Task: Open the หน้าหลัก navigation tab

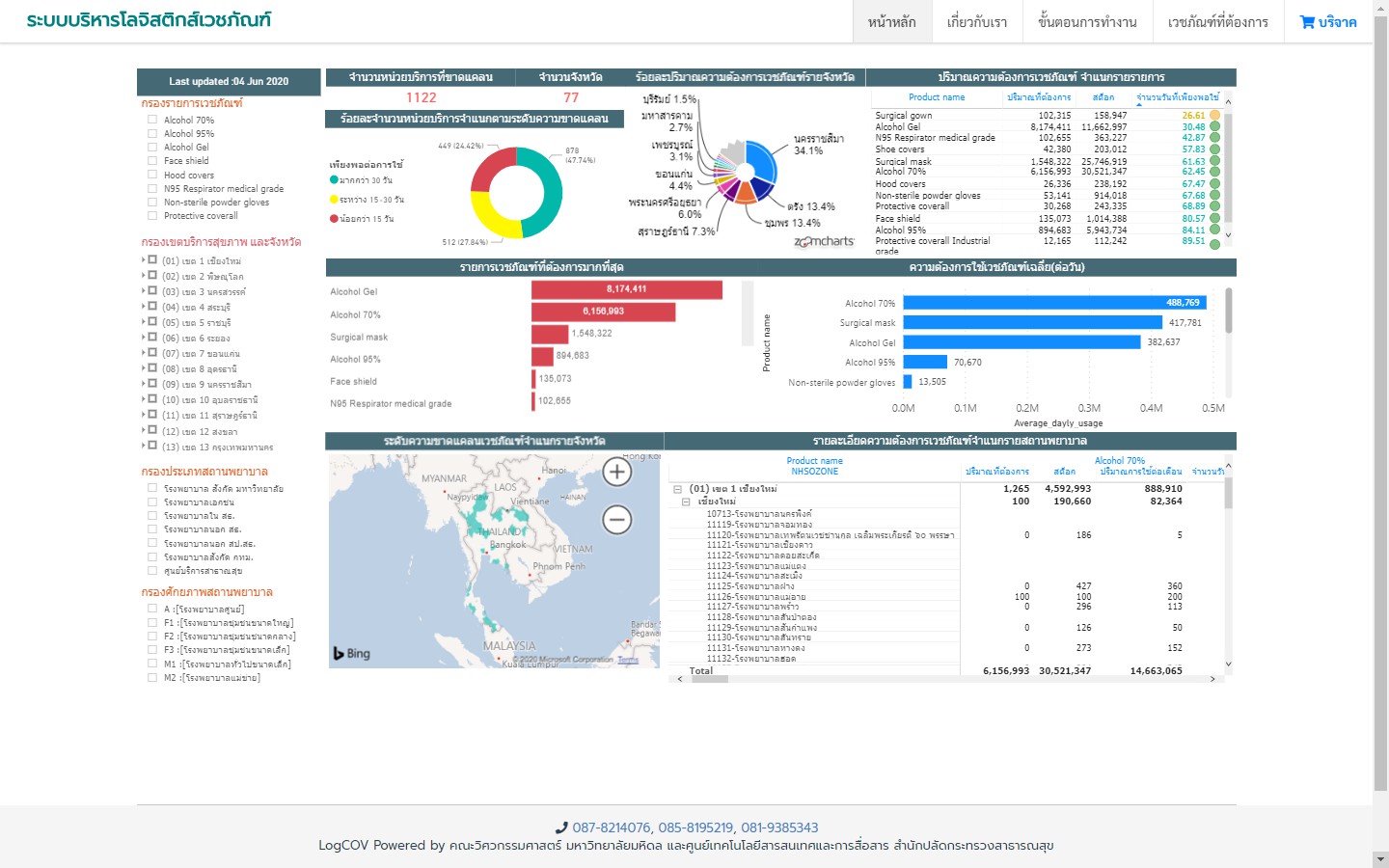Action: [891, 22]
